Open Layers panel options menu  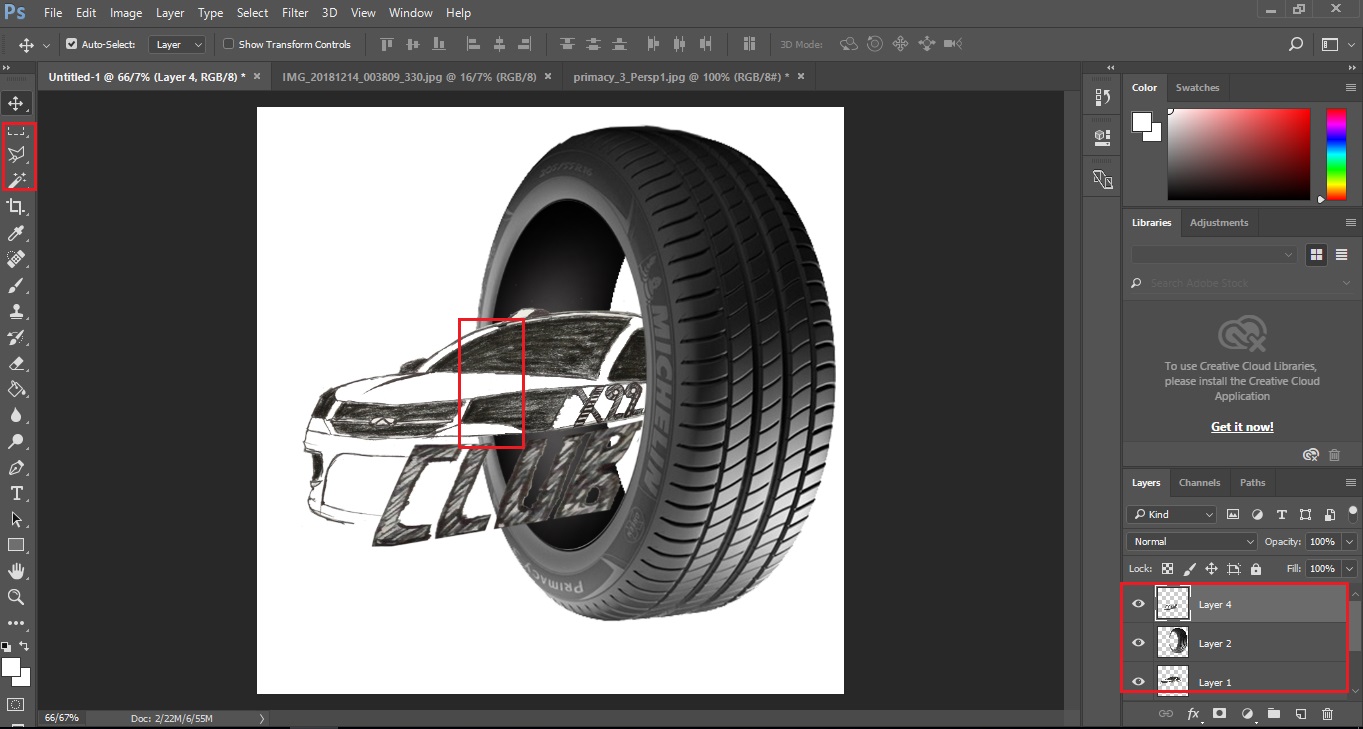(1350, 483)
